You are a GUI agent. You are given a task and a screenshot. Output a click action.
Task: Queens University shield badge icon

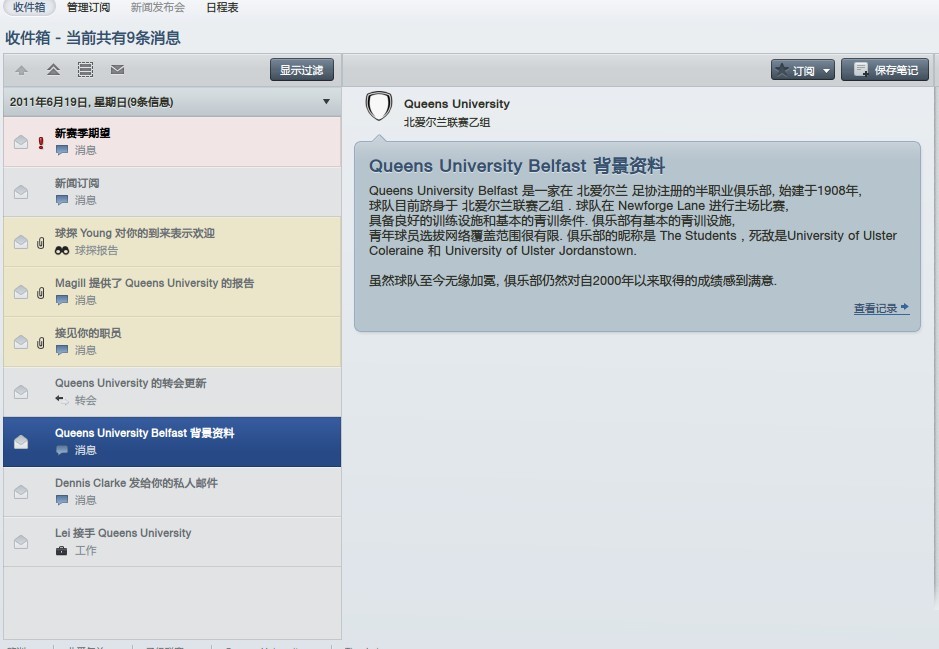pyautogui.click(x=379, y=106)
